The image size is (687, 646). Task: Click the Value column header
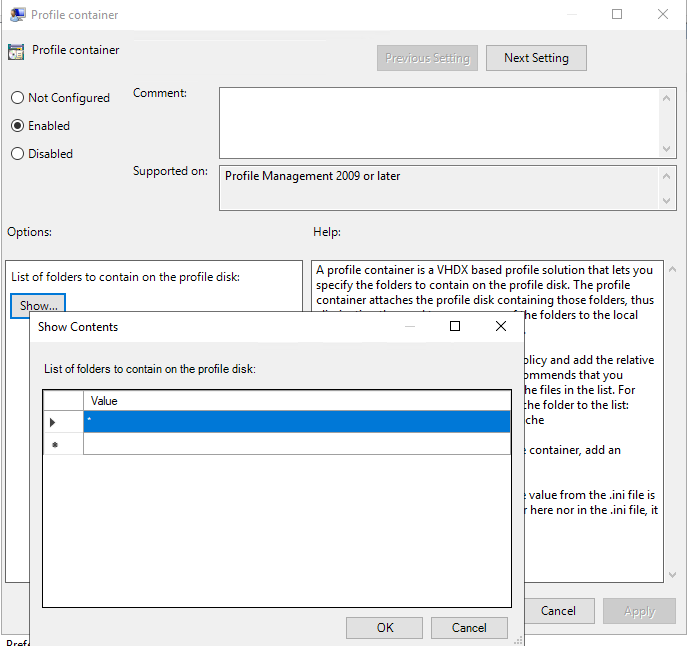pyautogui.click(x=296, y=401)
